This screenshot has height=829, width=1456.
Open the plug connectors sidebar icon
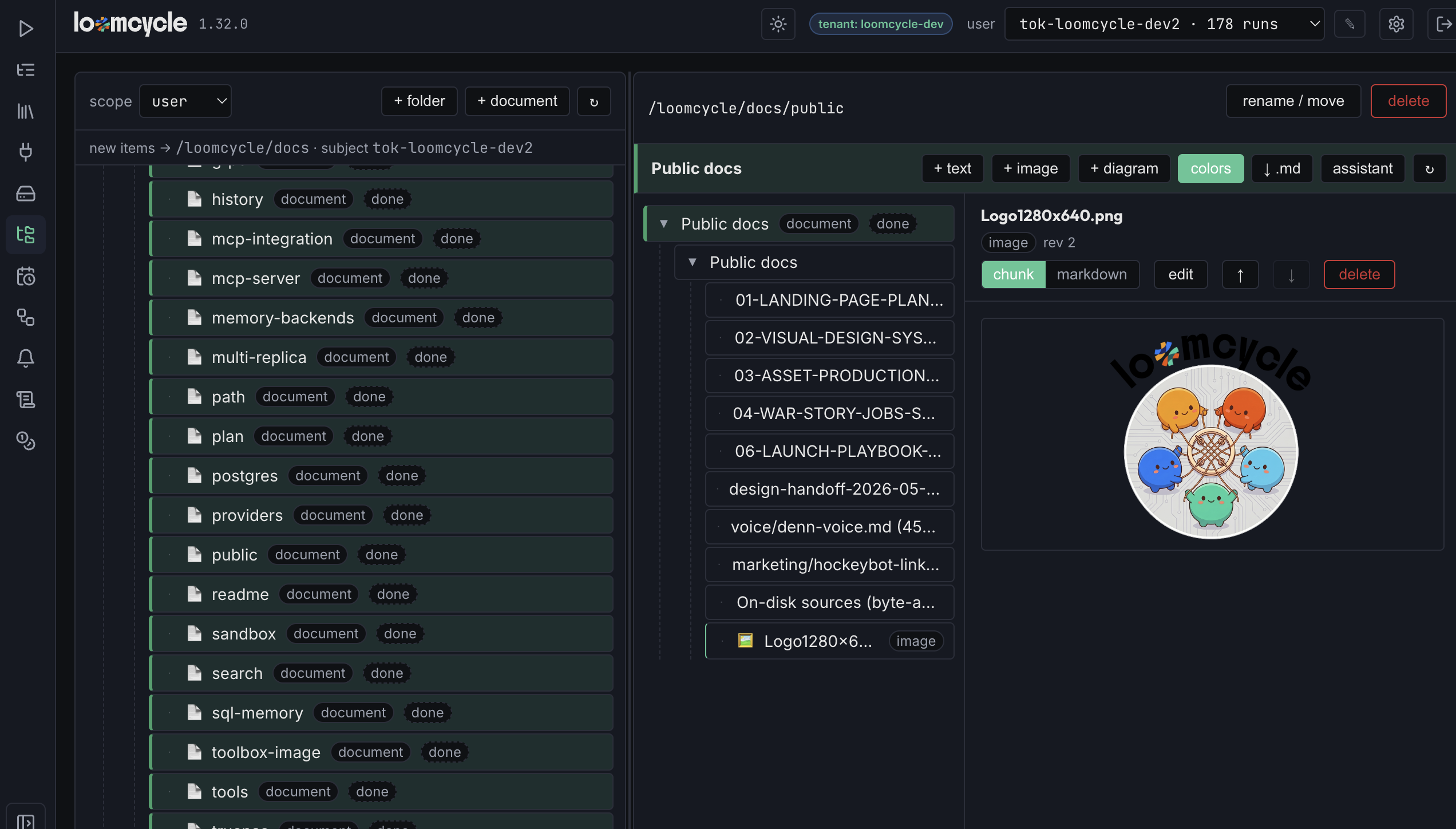[26, 152]
